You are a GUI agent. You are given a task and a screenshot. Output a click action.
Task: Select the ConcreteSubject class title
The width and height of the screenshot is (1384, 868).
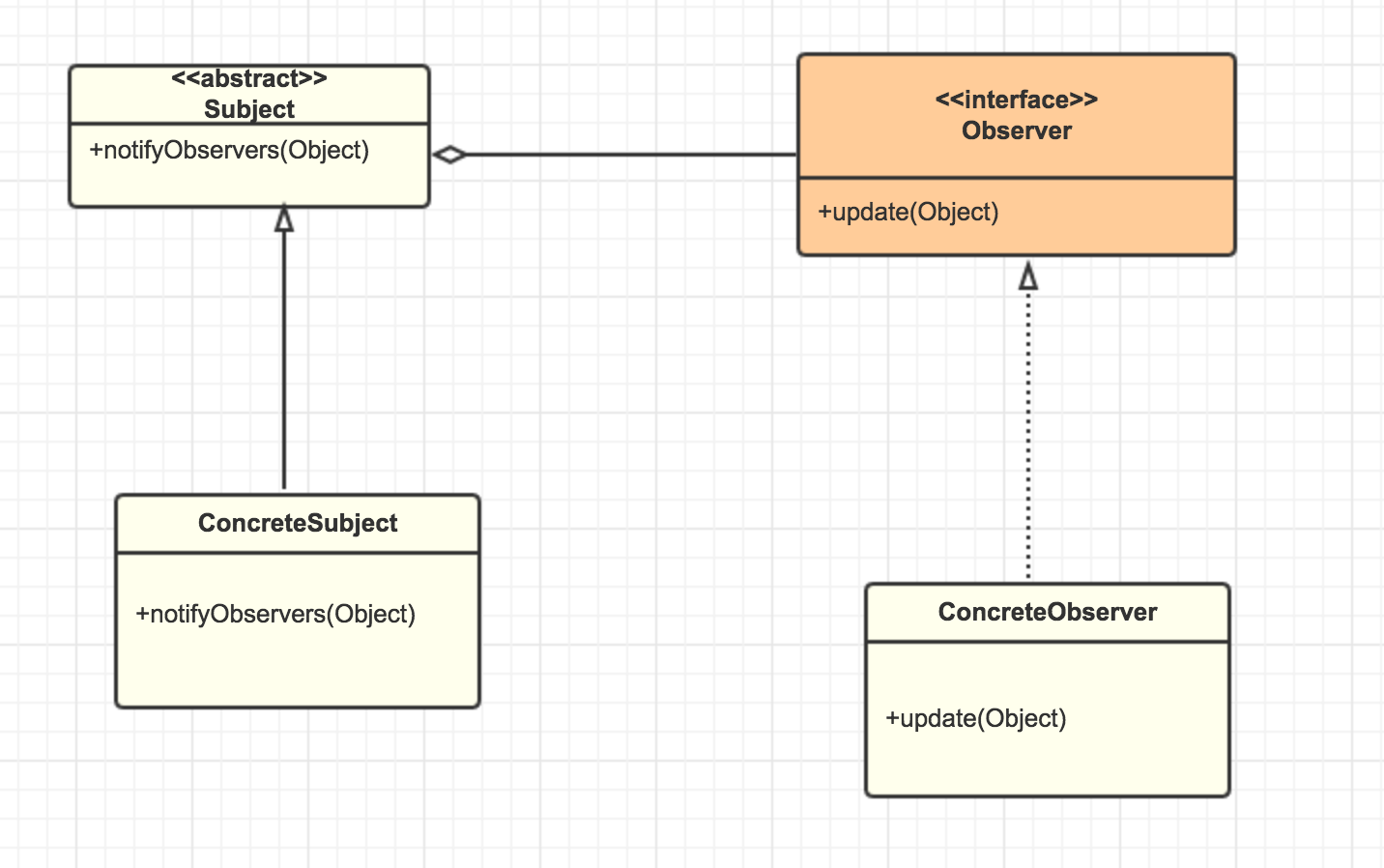(x=298, y=523)
